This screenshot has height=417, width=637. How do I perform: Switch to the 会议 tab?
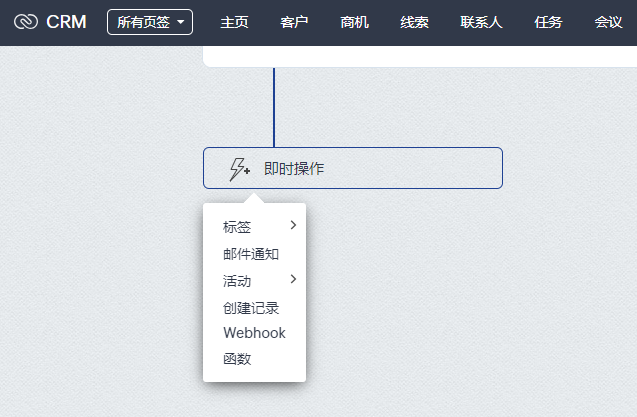(608, 22)
